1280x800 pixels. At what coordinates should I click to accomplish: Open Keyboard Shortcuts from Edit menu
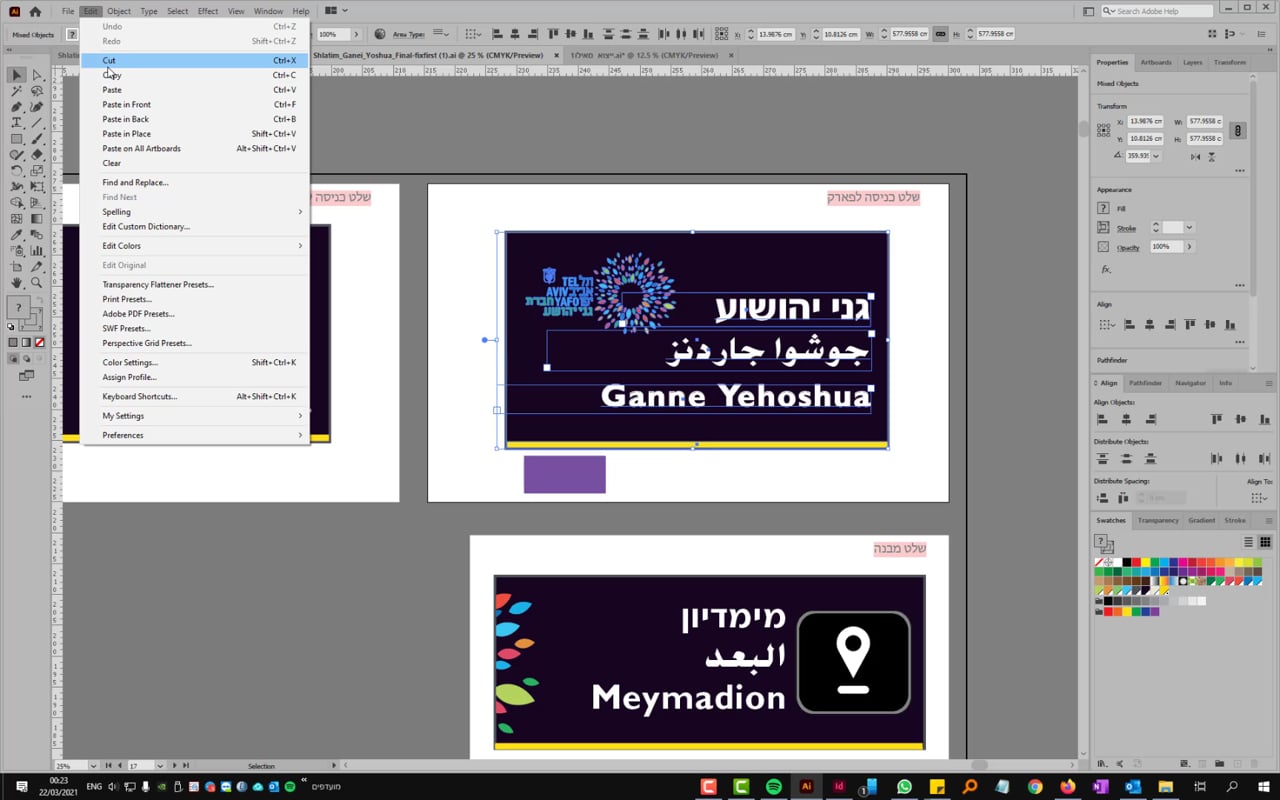(140, 396)
